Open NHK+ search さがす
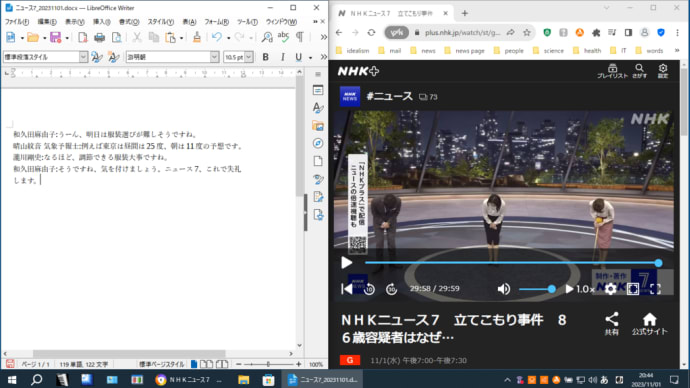The image size is (690, 388). (639, 71)
